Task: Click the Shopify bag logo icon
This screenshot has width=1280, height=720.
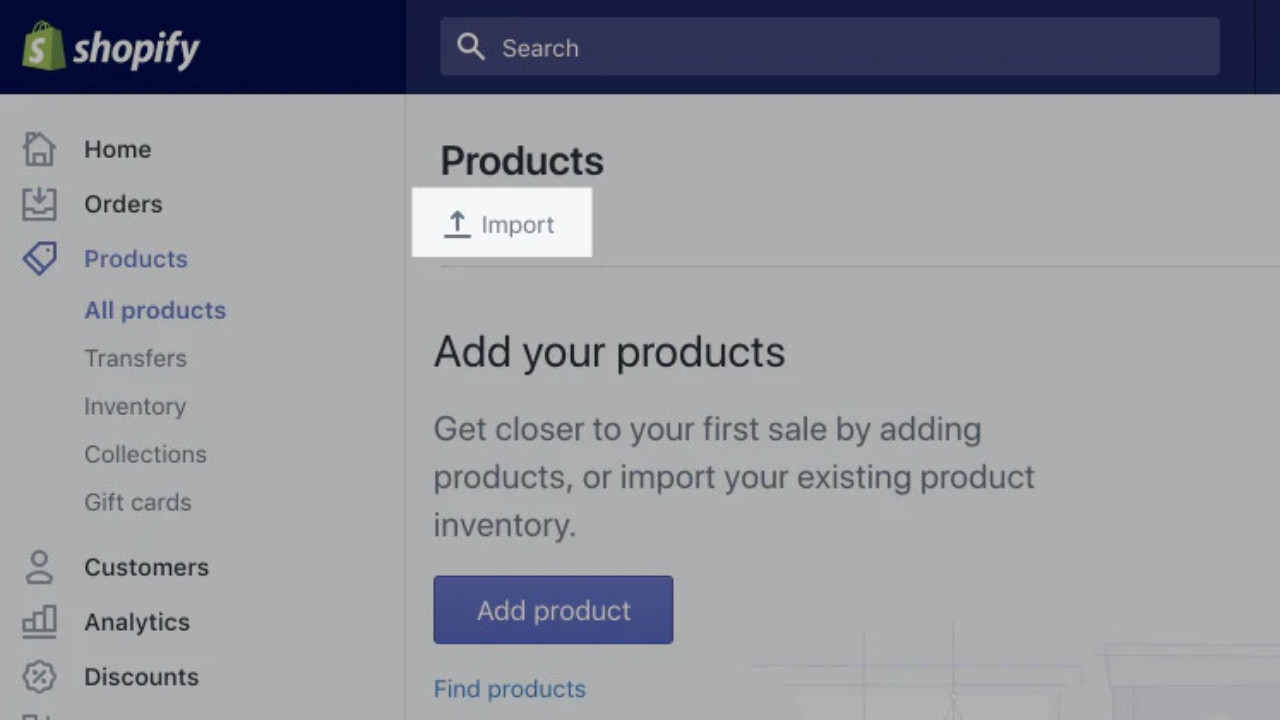Action: [43, 46]
